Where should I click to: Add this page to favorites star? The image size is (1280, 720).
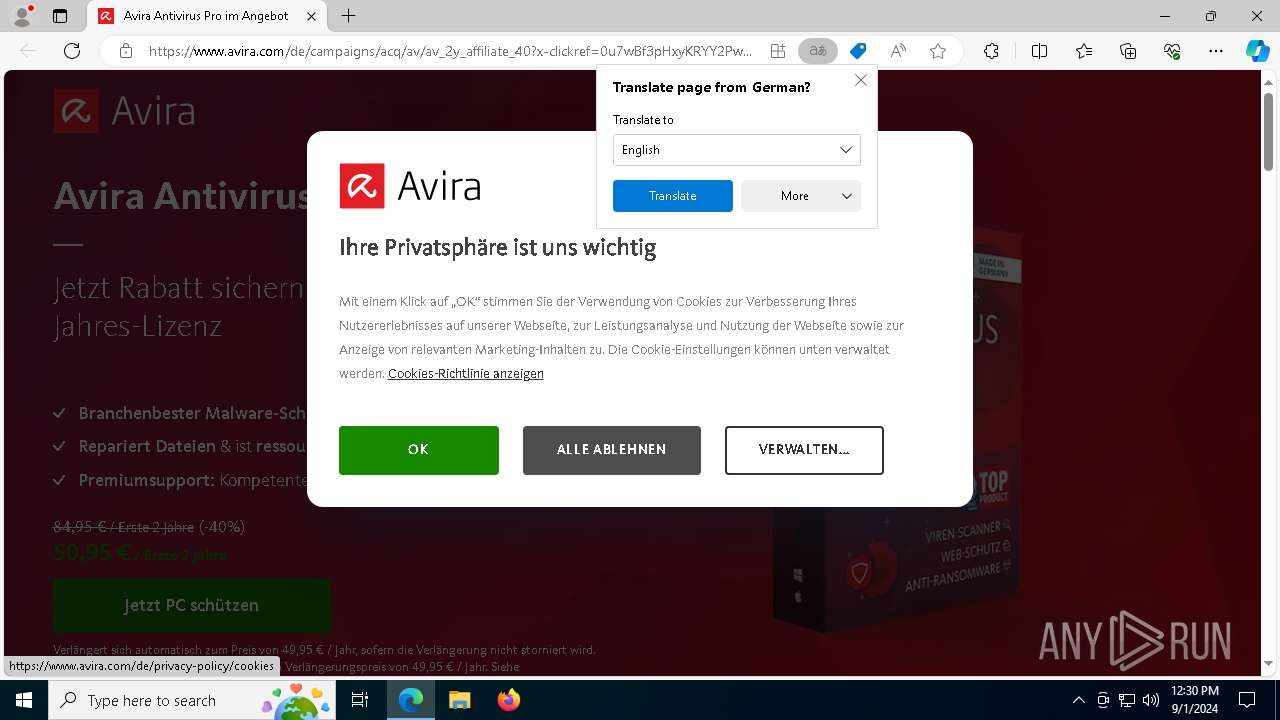coord(938,51)
